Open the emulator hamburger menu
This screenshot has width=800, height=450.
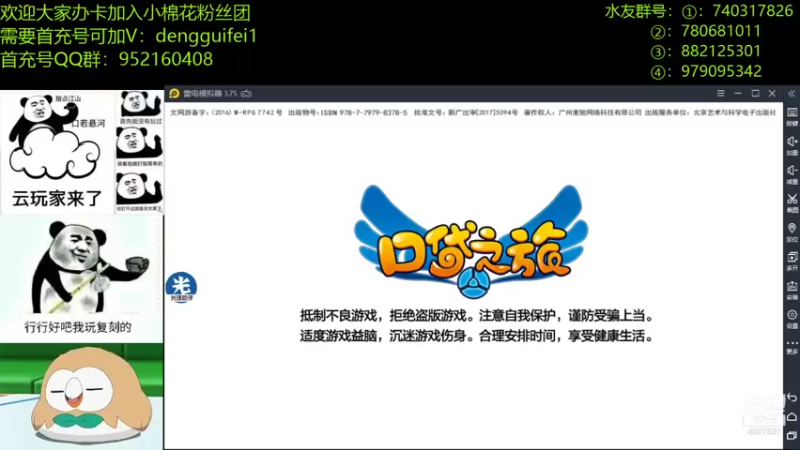pyautogui.click(x=720, y=93)
